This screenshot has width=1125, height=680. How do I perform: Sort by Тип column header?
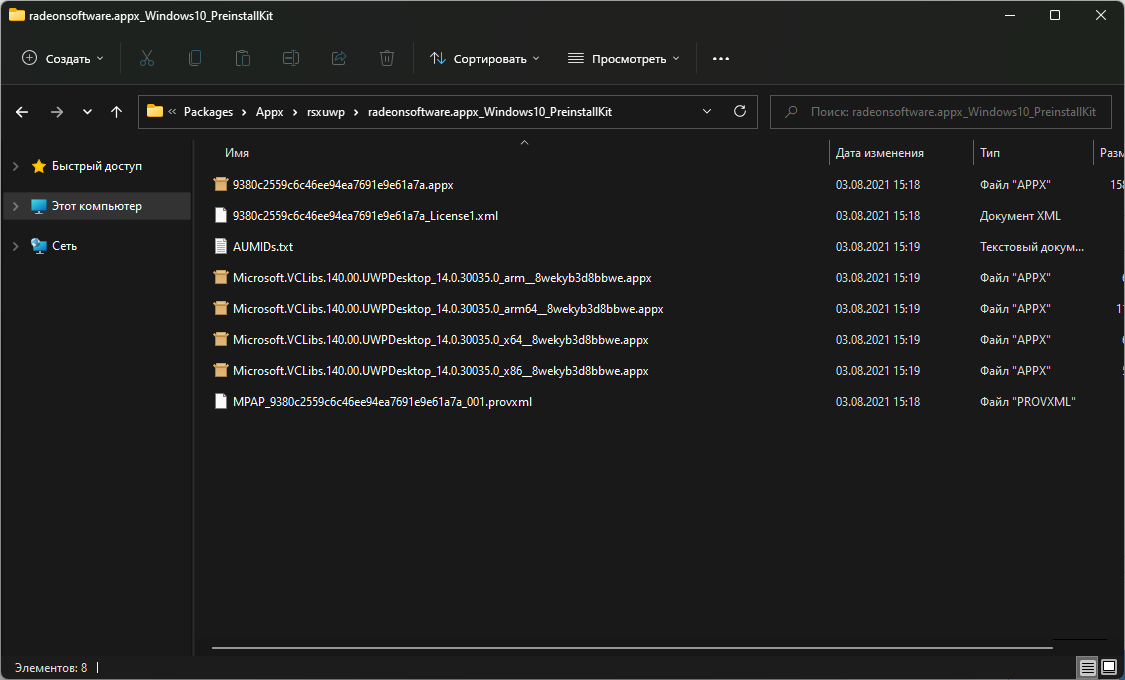[x=989, y=153]
